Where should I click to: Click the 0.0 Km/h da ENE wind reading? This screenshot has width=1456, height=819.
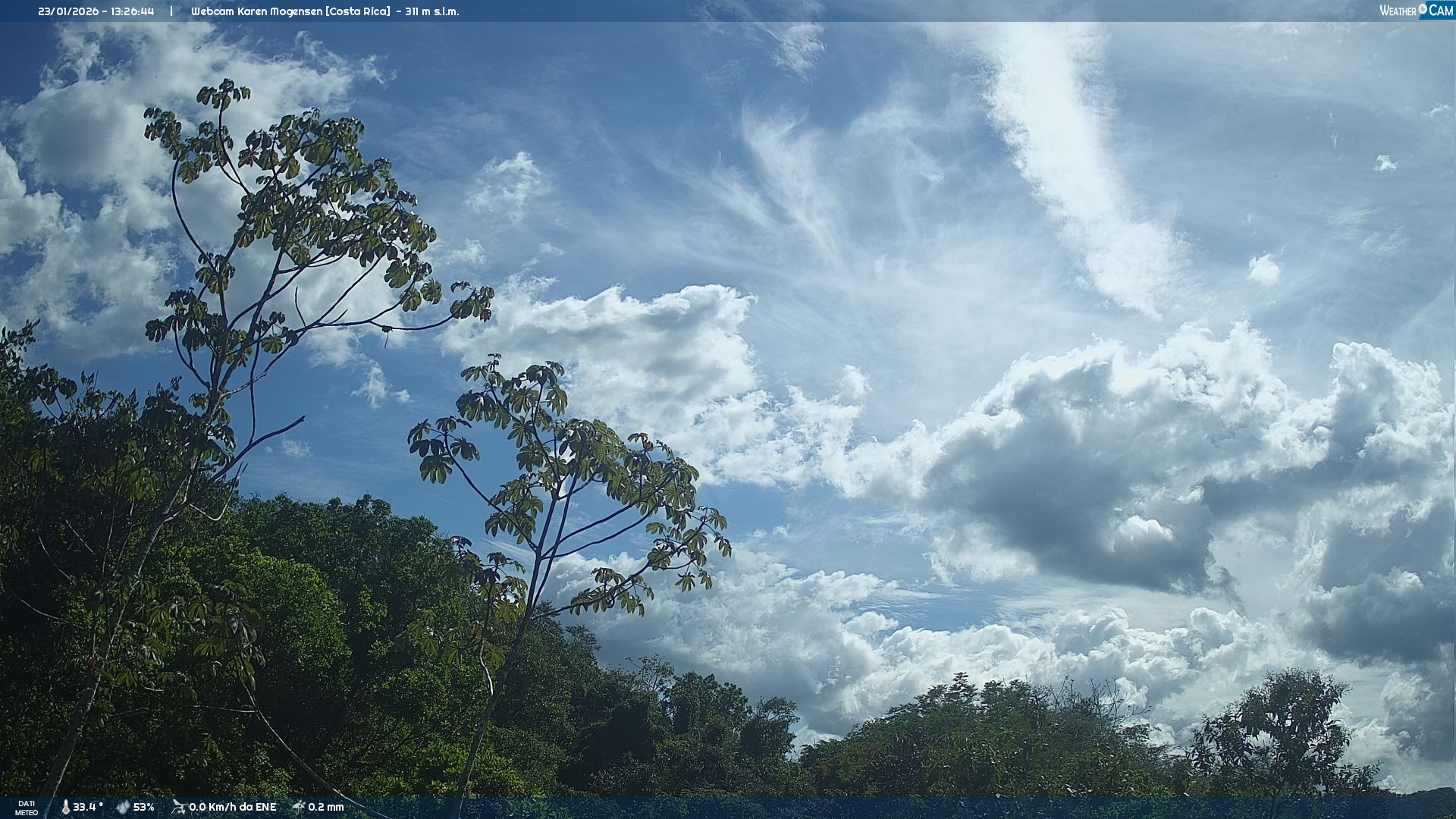point(232,807)
